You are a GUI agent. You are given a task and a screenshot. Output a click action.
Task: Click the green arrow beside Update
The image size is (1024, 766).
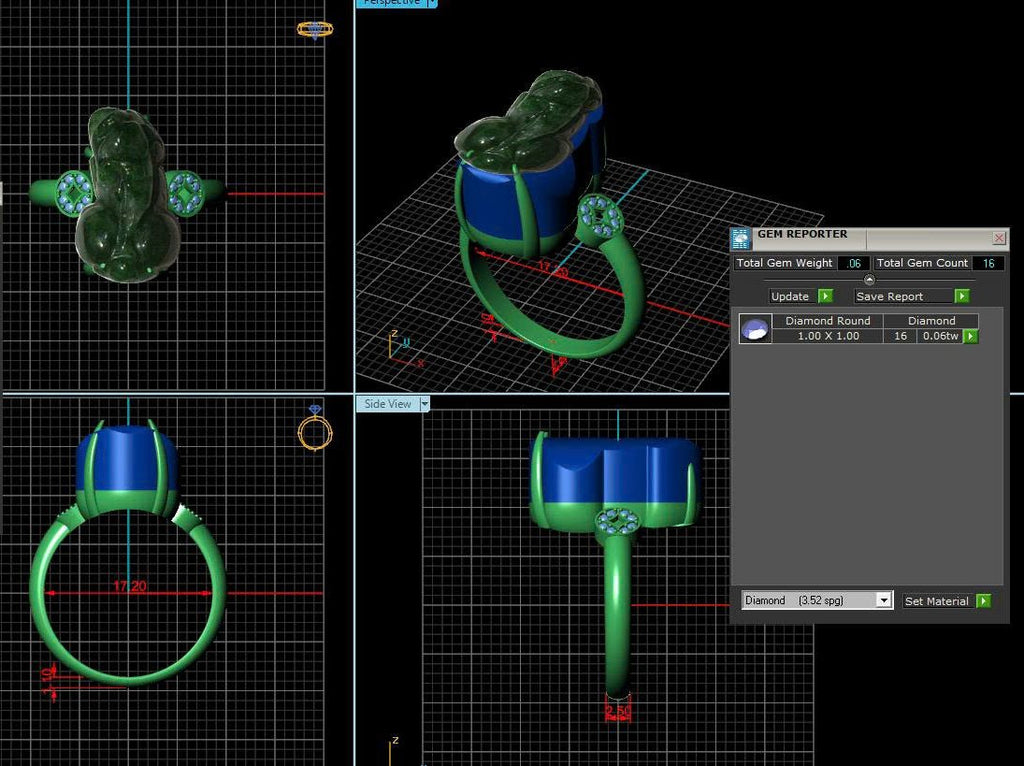(825, 296)
